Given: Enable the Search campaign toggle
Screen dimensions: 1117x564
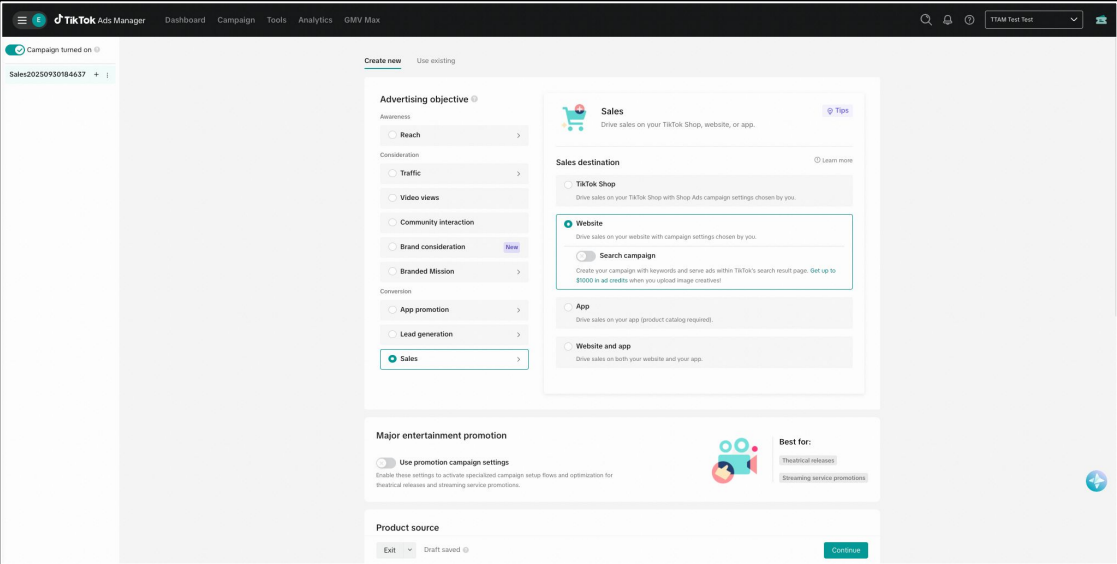Looking at the screenshot, I should [586, 256].
